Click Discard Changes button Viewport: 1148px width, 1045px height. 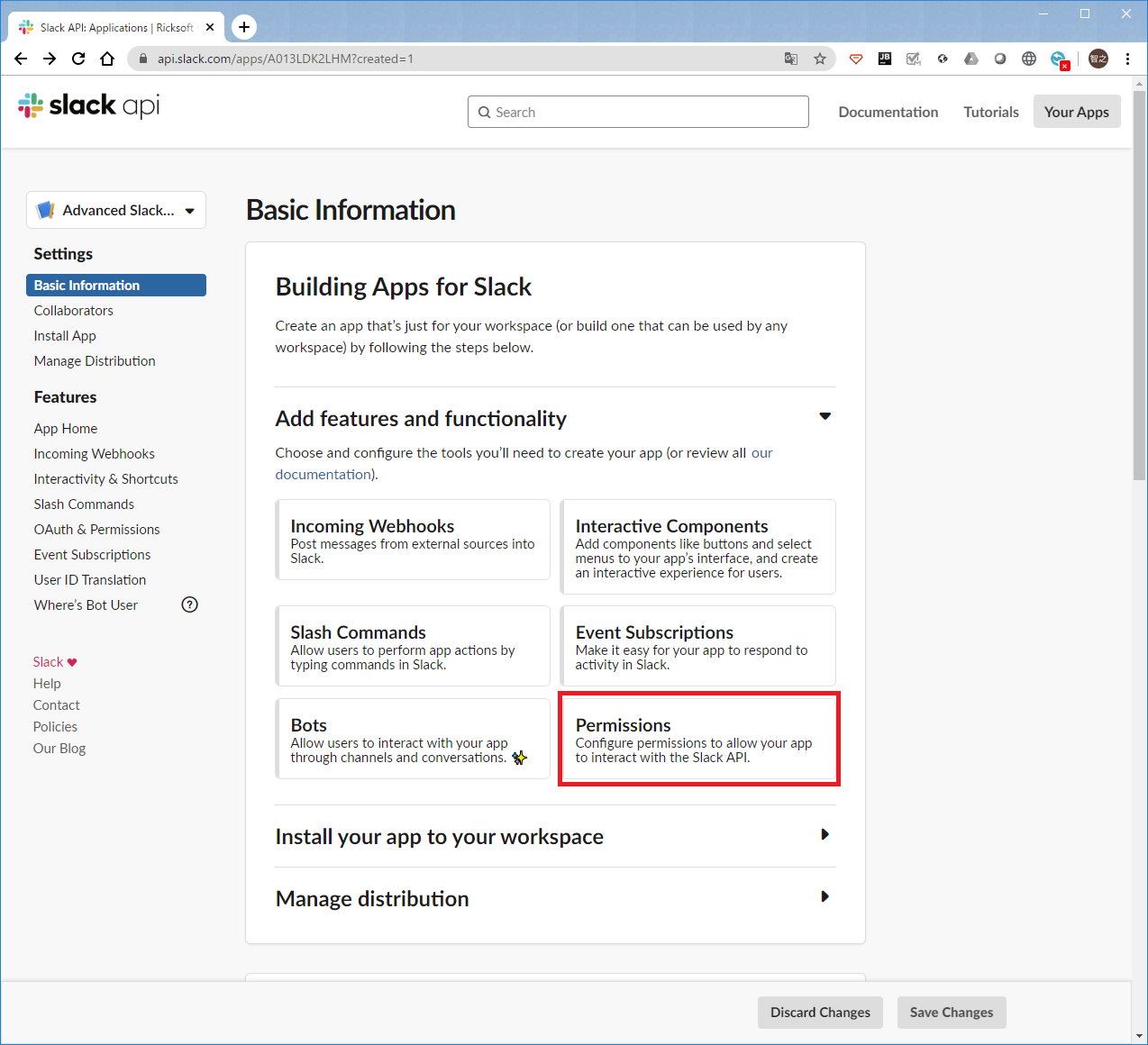tap(820, 1013)
